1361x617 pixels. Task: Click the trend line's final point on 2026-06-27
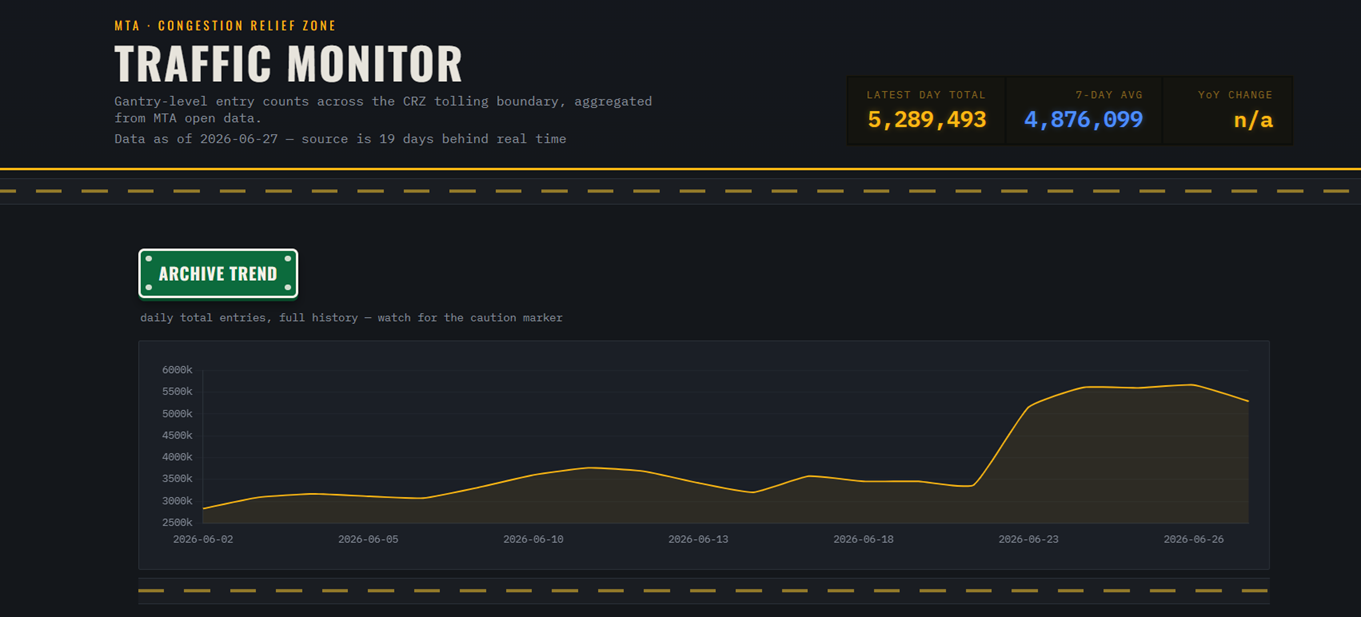point(1248,401)
